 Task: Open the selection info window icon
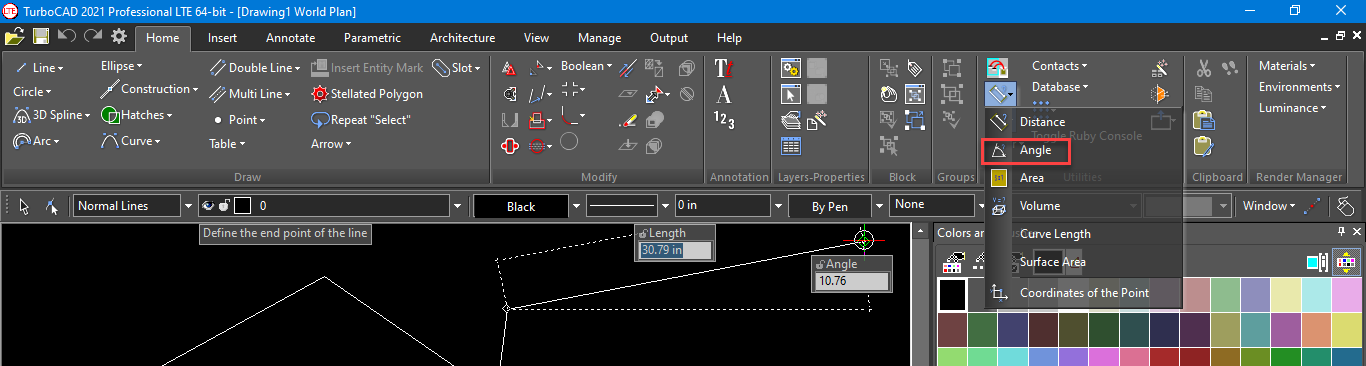point(791,94)
